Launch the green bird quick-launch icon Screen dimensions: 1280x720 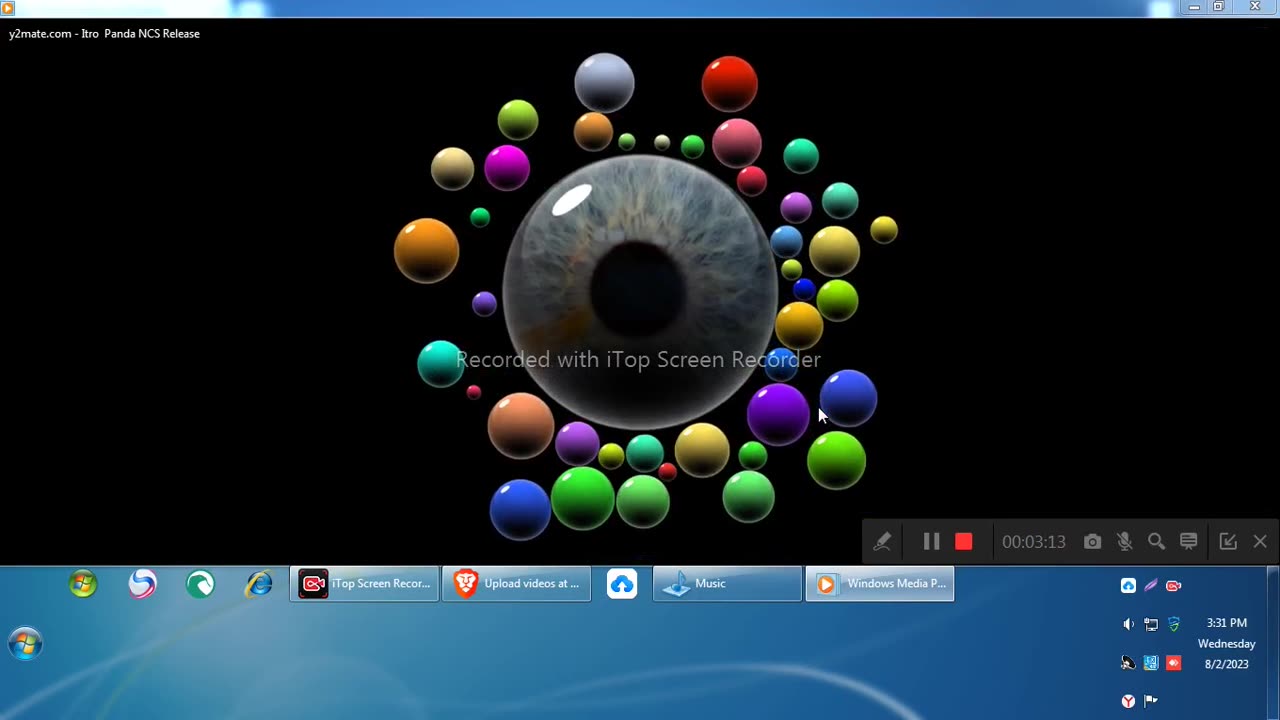[200, 584]
